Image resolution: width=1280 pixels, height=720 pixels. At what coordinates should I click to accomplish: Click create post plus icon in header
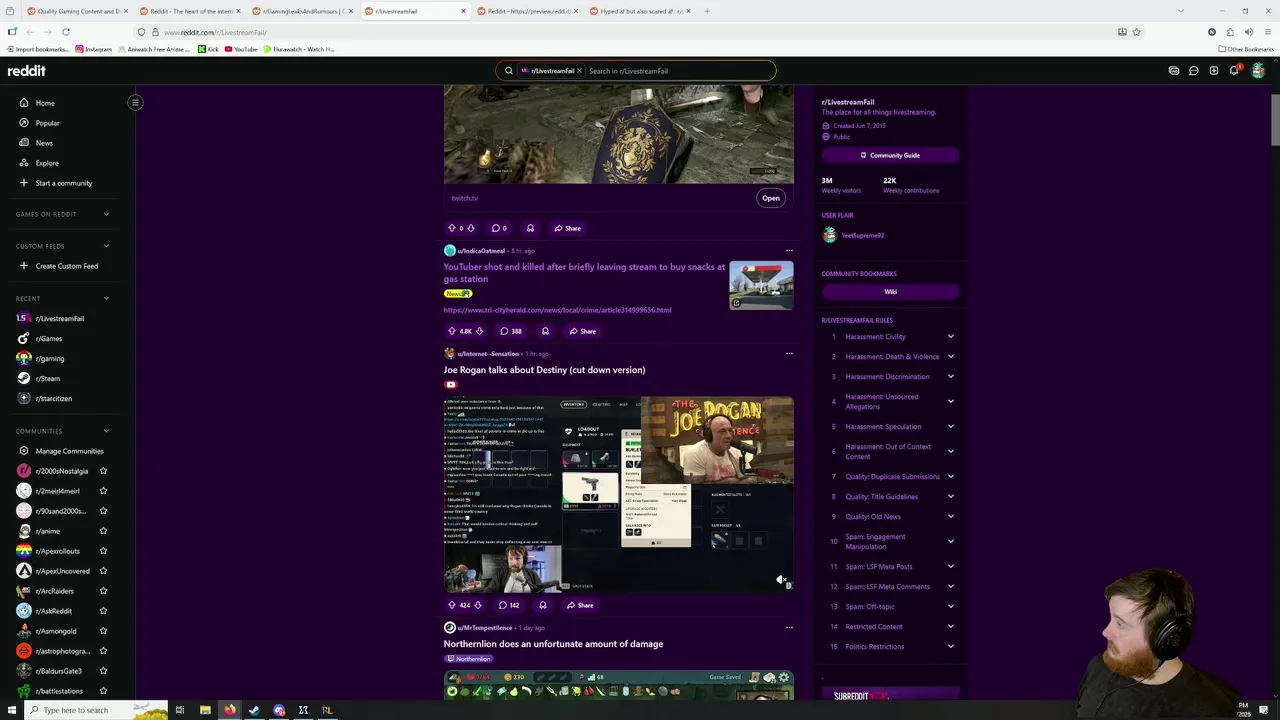pos(1214,71)
